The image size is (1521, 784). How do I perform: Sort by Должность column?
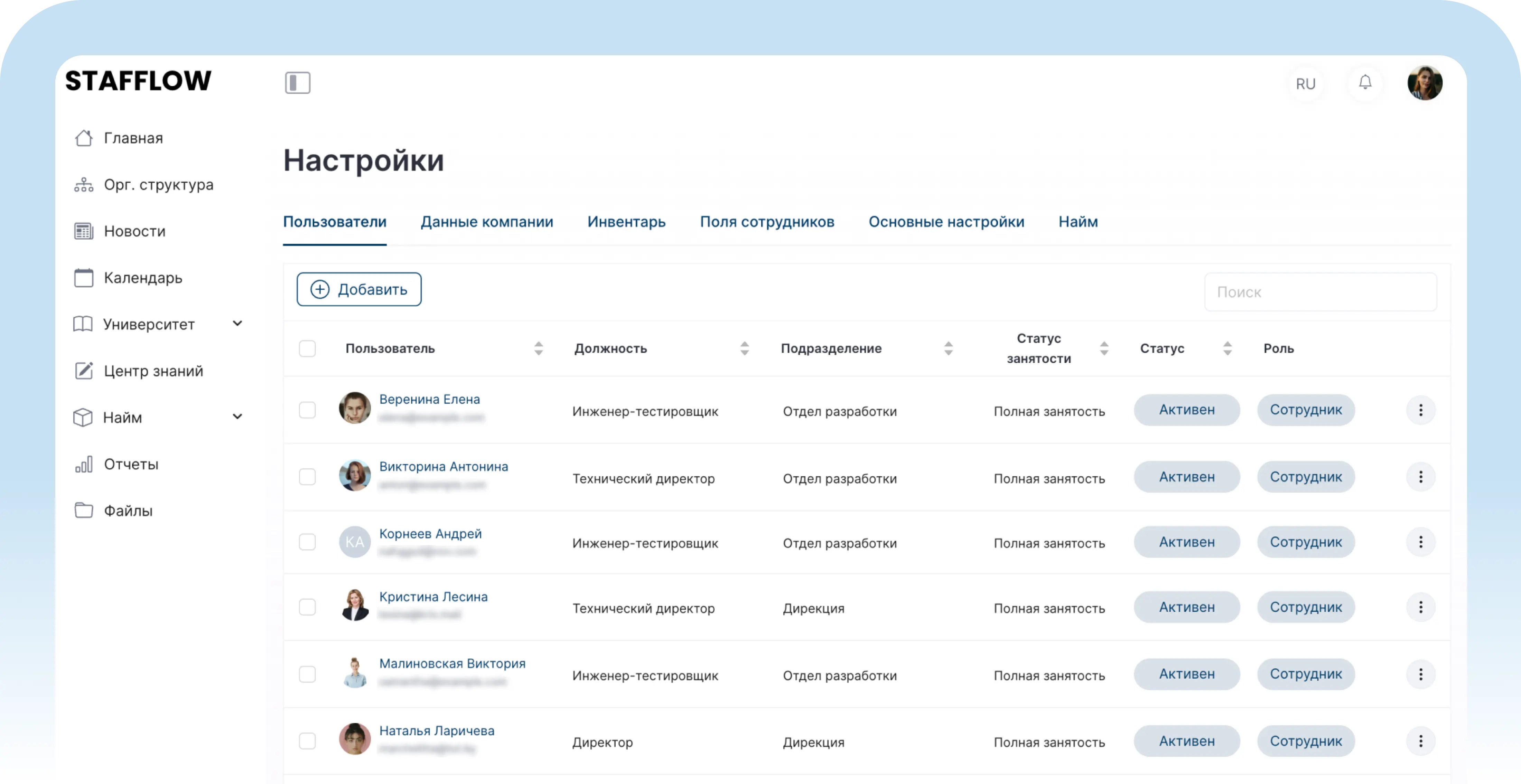[x=744, y=348]
